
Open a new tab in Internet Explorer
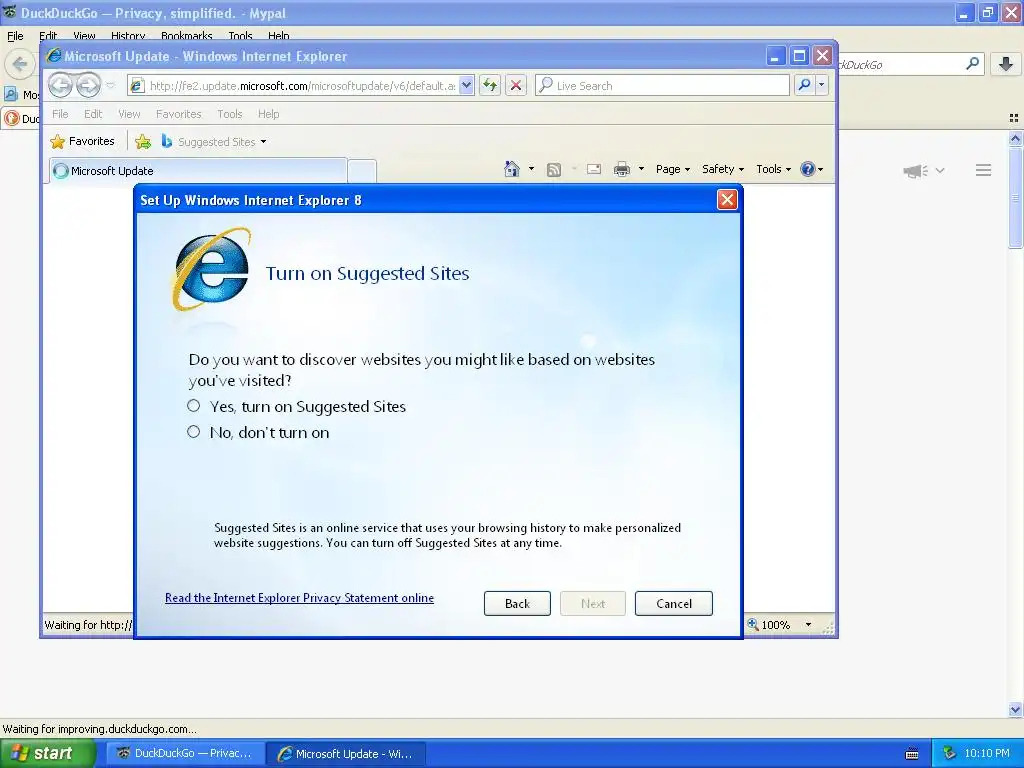click(362, 171)
